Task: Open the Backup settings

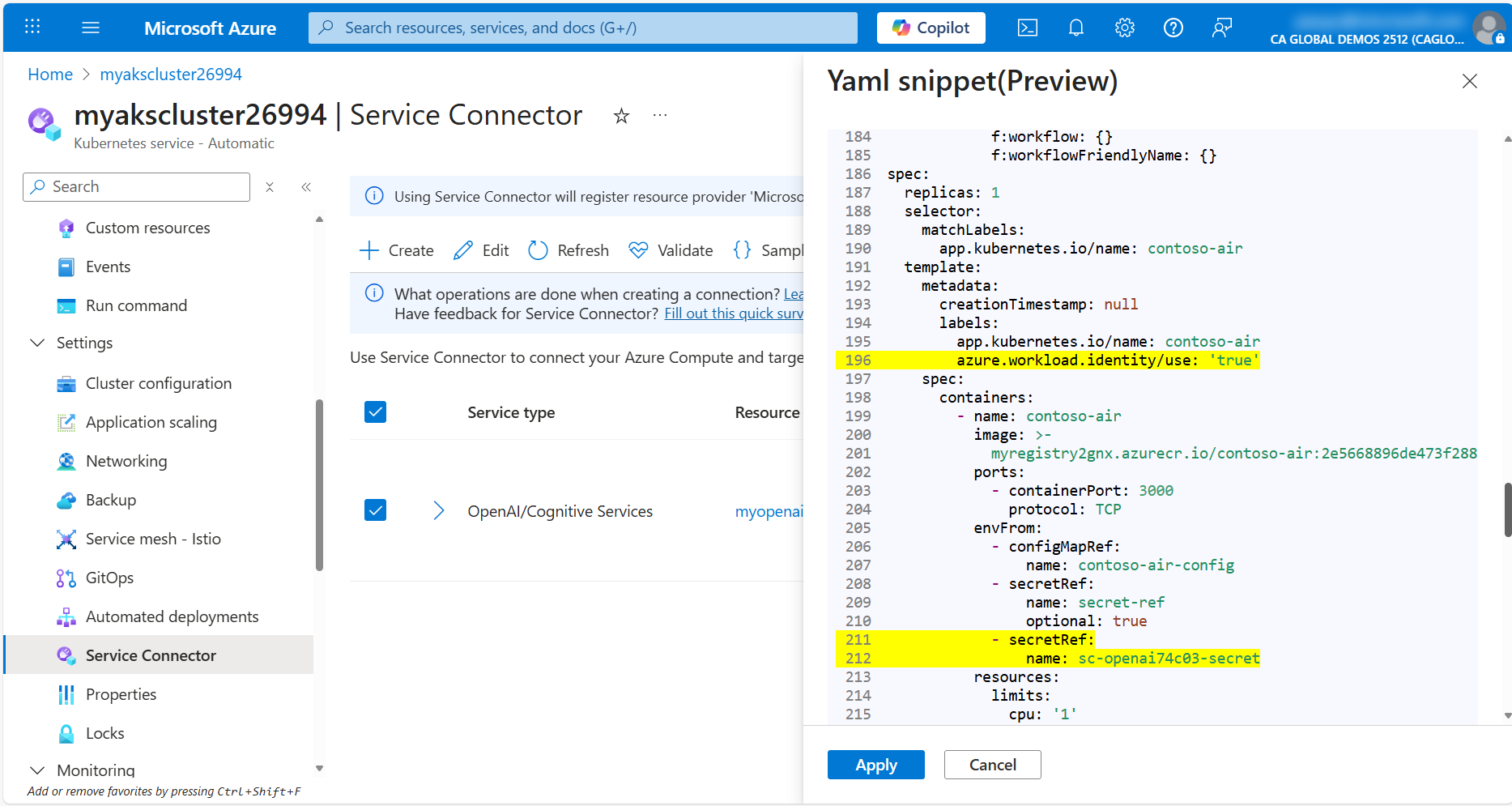Action: (x=111, y=499)
